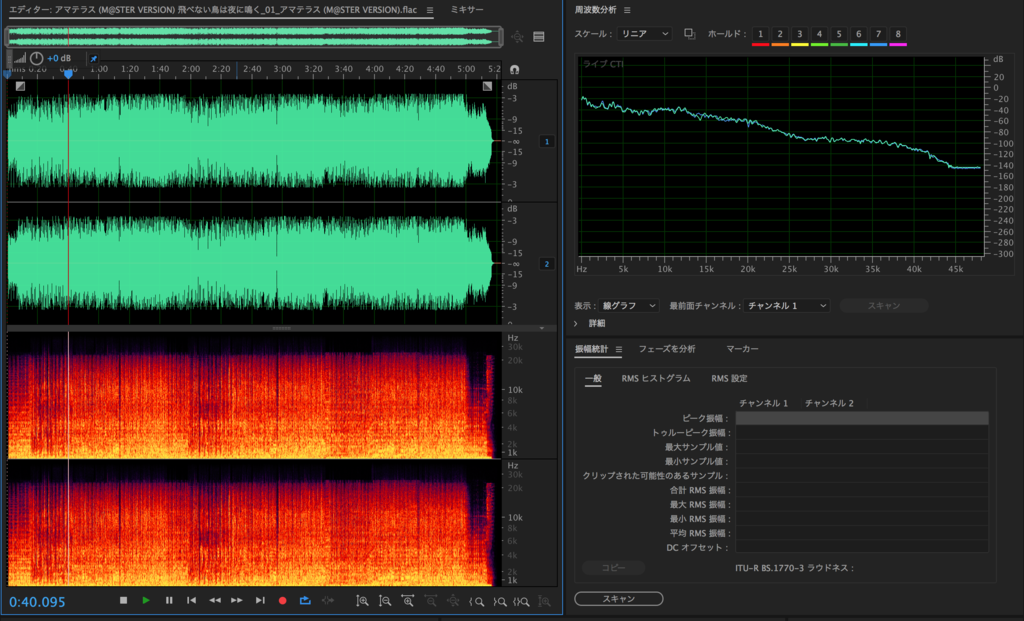Click the blue playhead marker on timeline
Image resolution: width=1024 pixels, height=621 pixels.
point(68,74)
